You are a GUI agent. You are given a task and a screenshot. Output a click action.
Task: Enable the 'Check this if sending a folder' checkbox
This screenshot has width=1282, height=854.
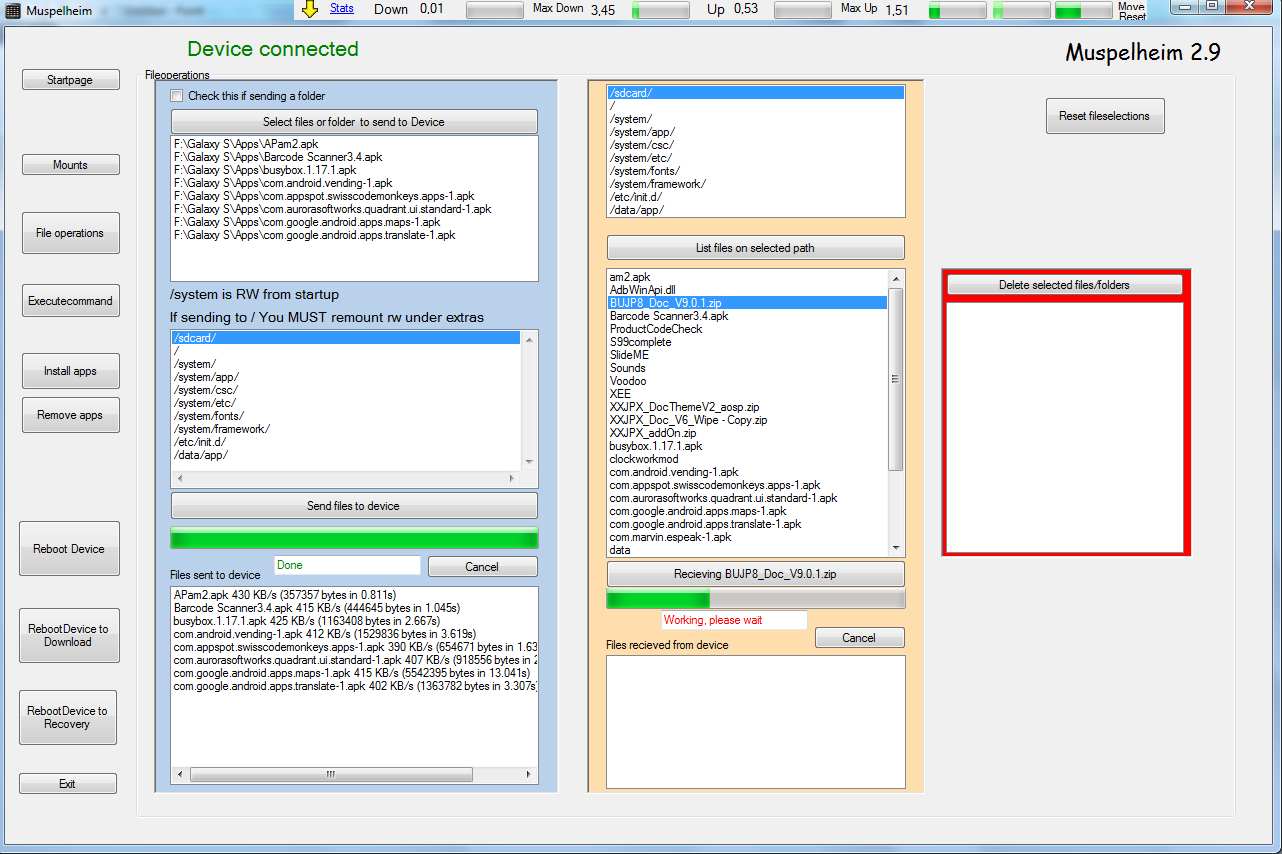[177, 96]
